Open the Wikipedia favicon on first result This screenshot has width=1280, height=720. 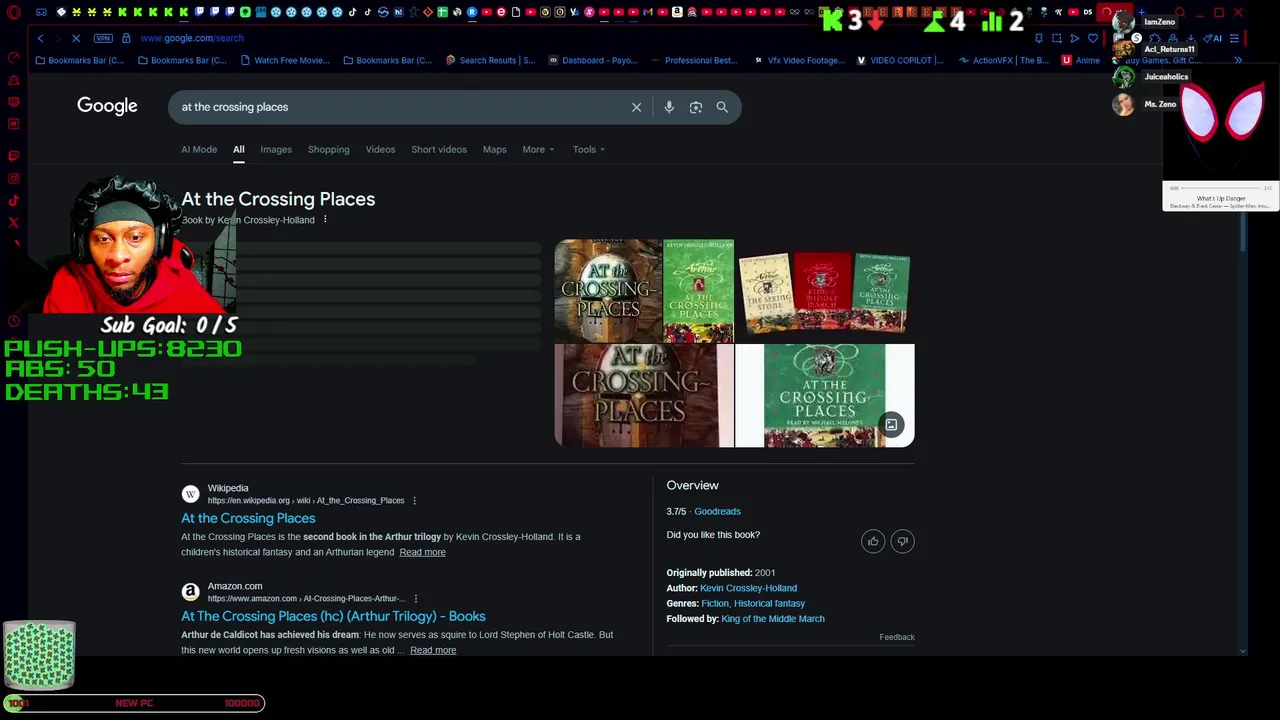point(190,494)
